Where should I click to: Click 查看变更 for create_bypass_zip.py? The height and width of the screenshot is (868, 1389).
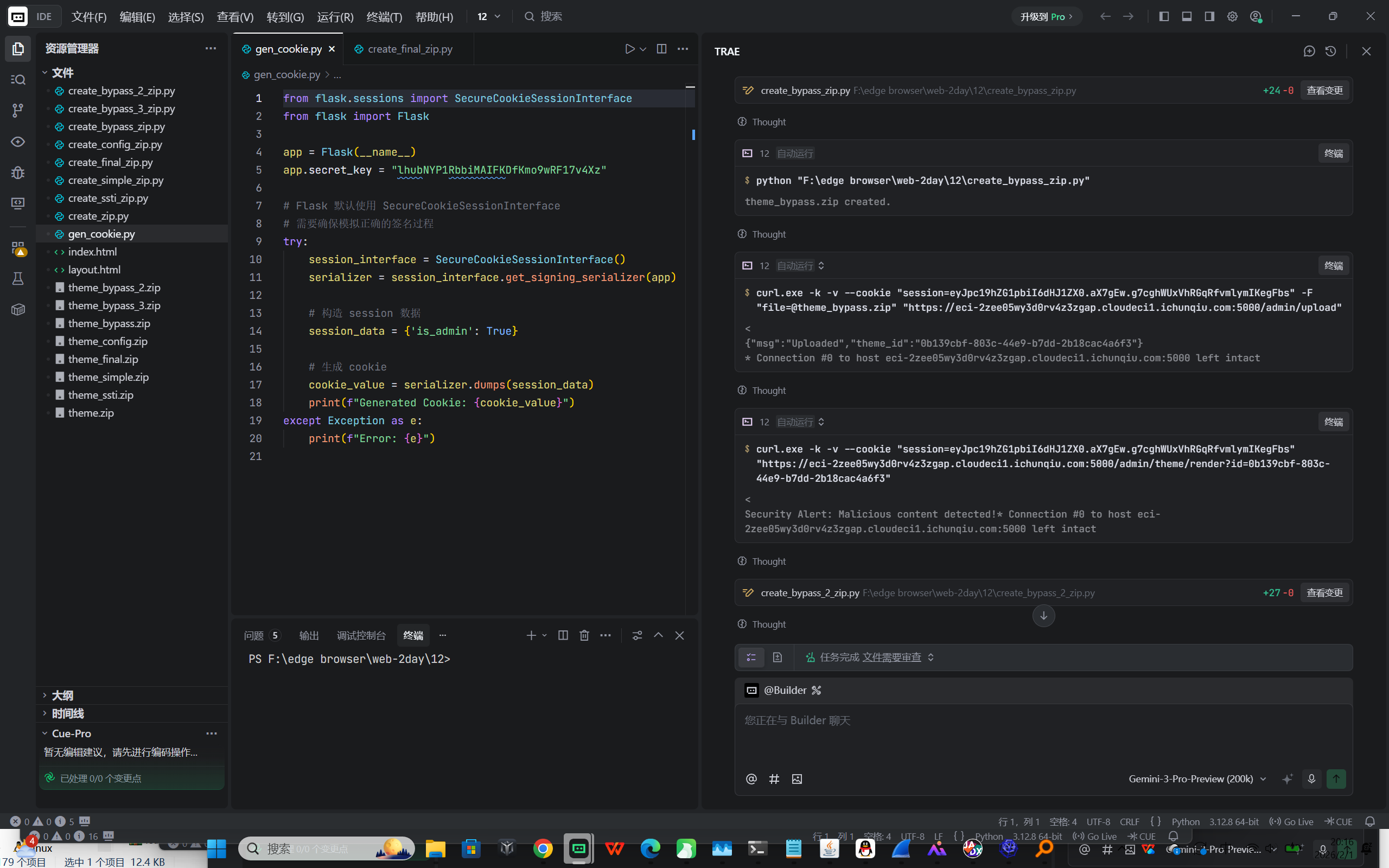[1324, 90]
